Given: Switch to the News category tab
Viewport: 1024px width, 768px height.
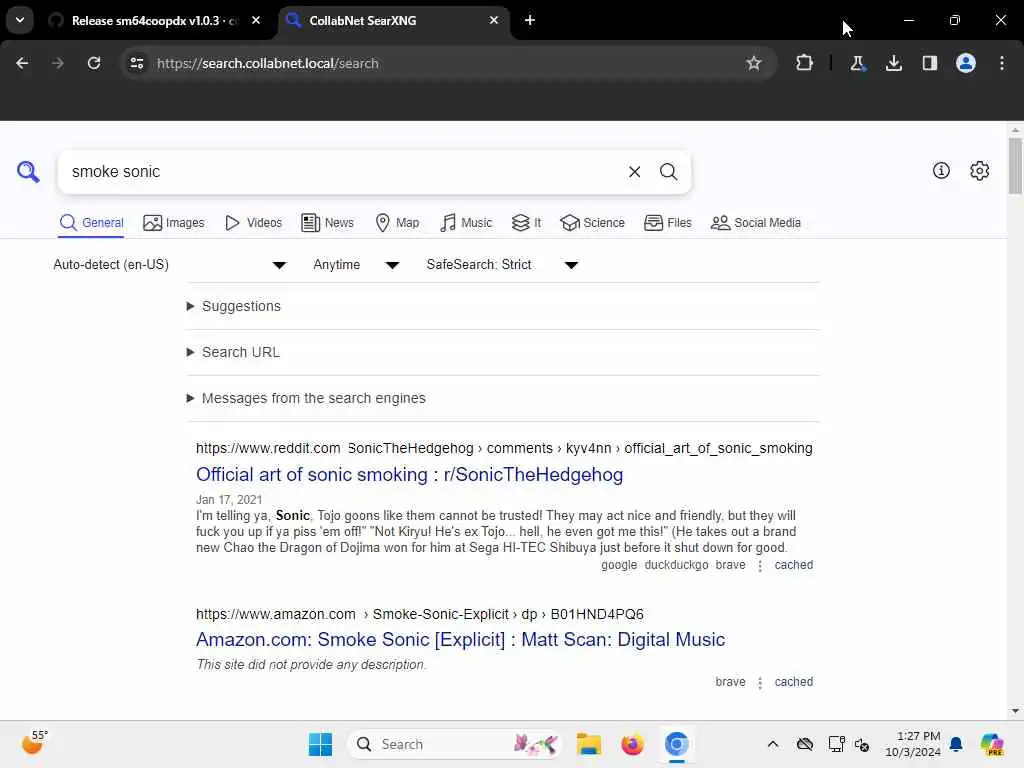Looking at the screenshot, I should coord(327,223).
